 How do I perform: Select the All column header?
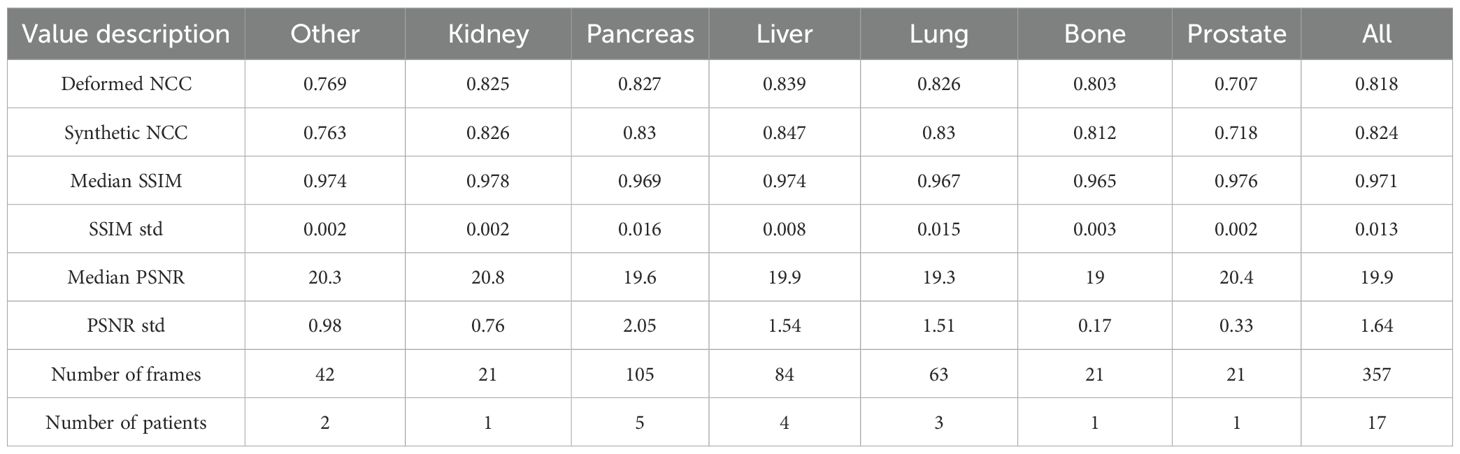click(x=1377, y=34)
